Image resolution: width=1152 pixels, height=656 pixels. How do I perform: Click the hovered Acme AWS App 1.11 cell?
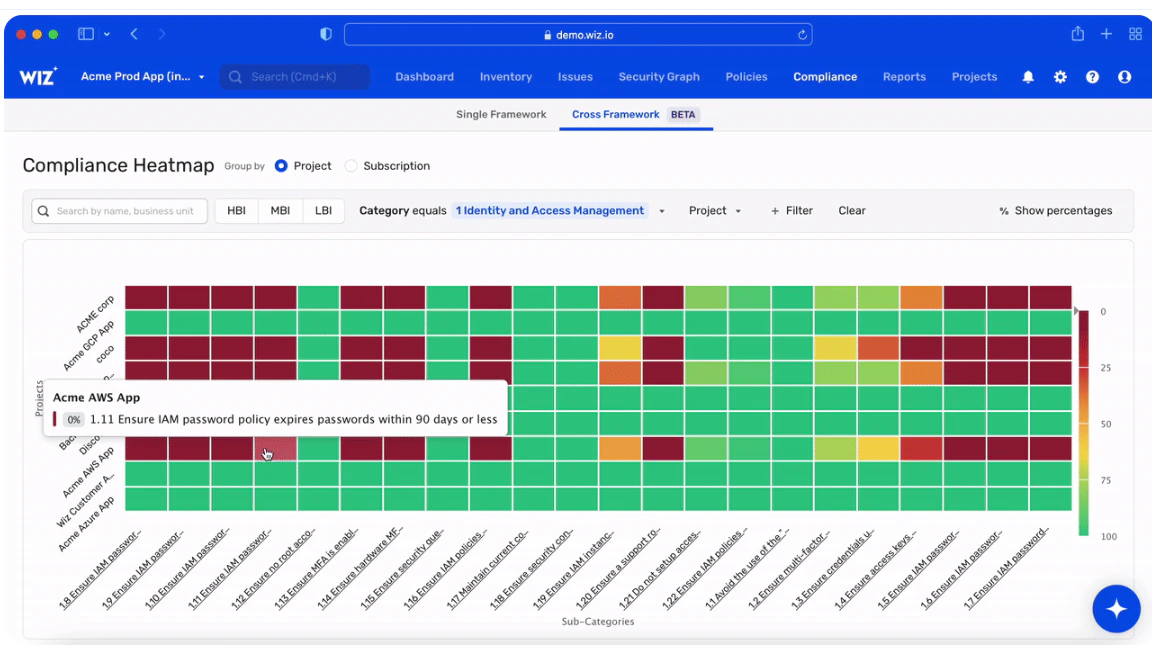click(x=276, y=449)
